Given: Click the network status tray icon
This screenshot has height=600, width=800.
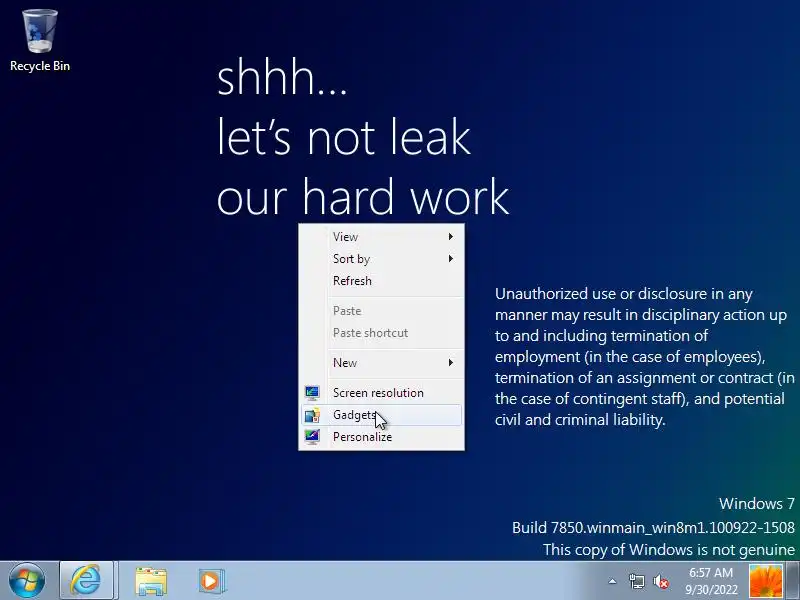Looking at the screenshot, I should [636, 581].
